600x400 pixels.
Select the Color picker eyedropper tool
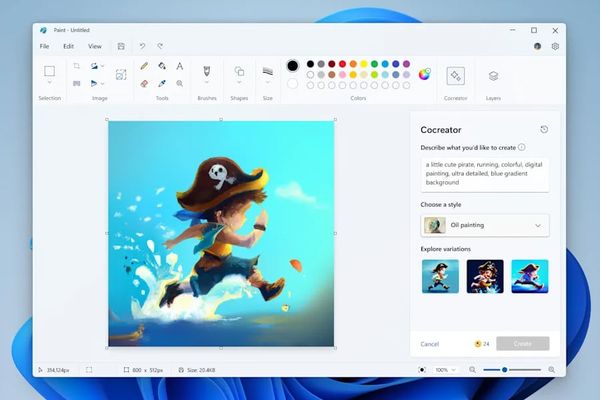click(162, 83)
